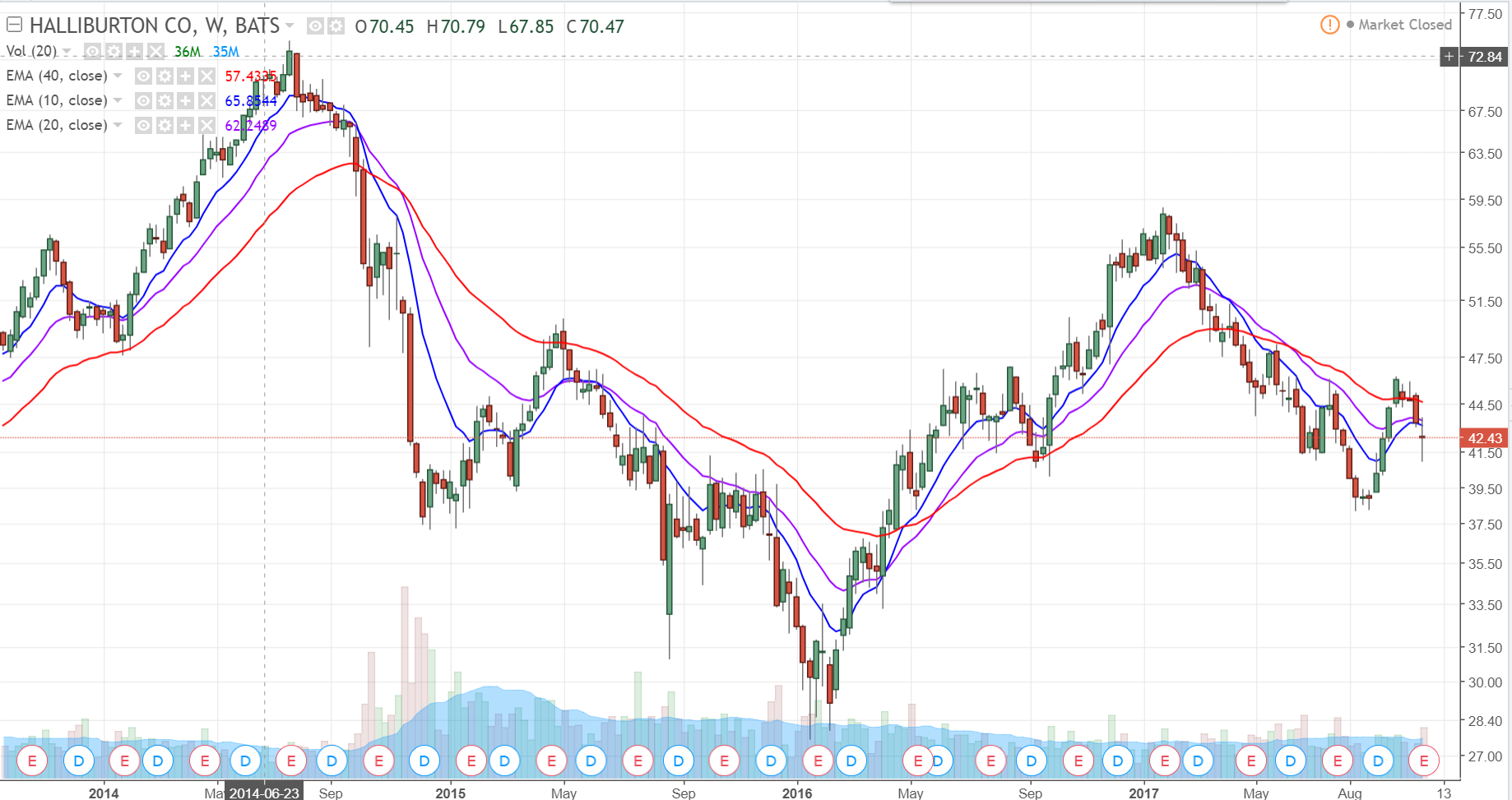
Task: Click the 2014 year label on time axis
Action: [x=104, y=793]
